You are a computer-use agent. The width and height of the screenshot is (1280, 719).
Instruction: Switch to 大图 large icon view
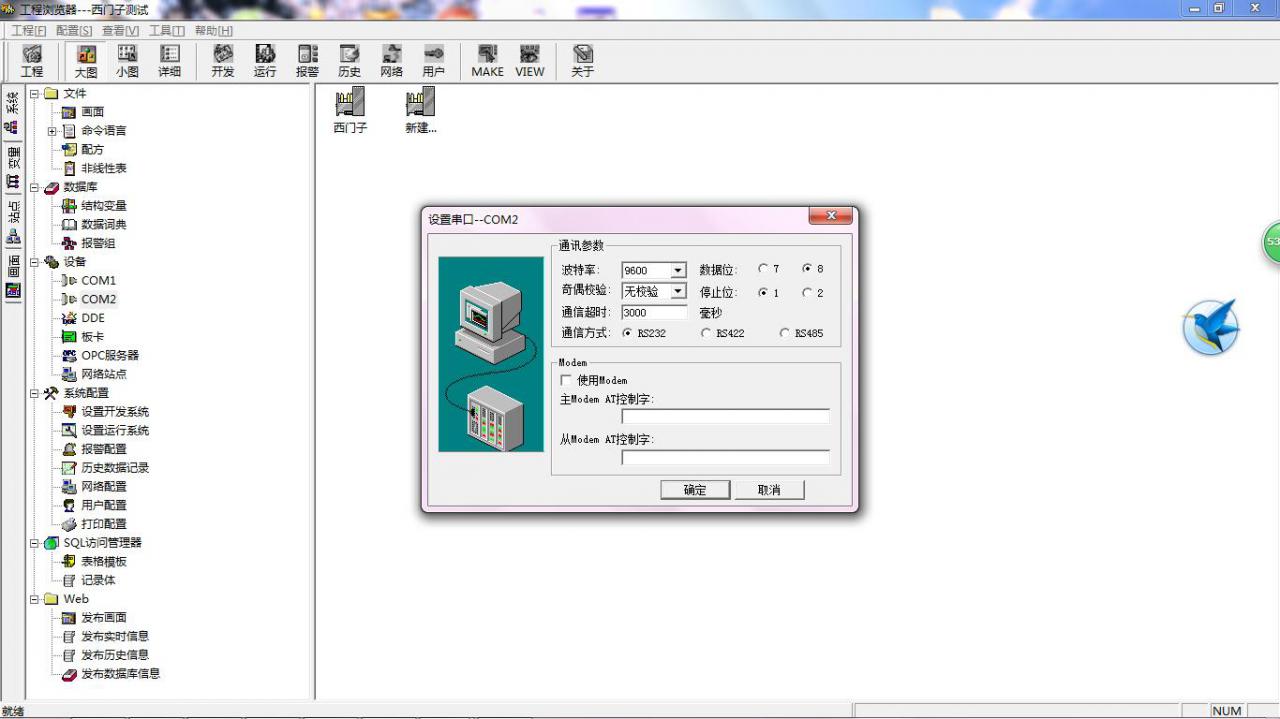[86, 61]
